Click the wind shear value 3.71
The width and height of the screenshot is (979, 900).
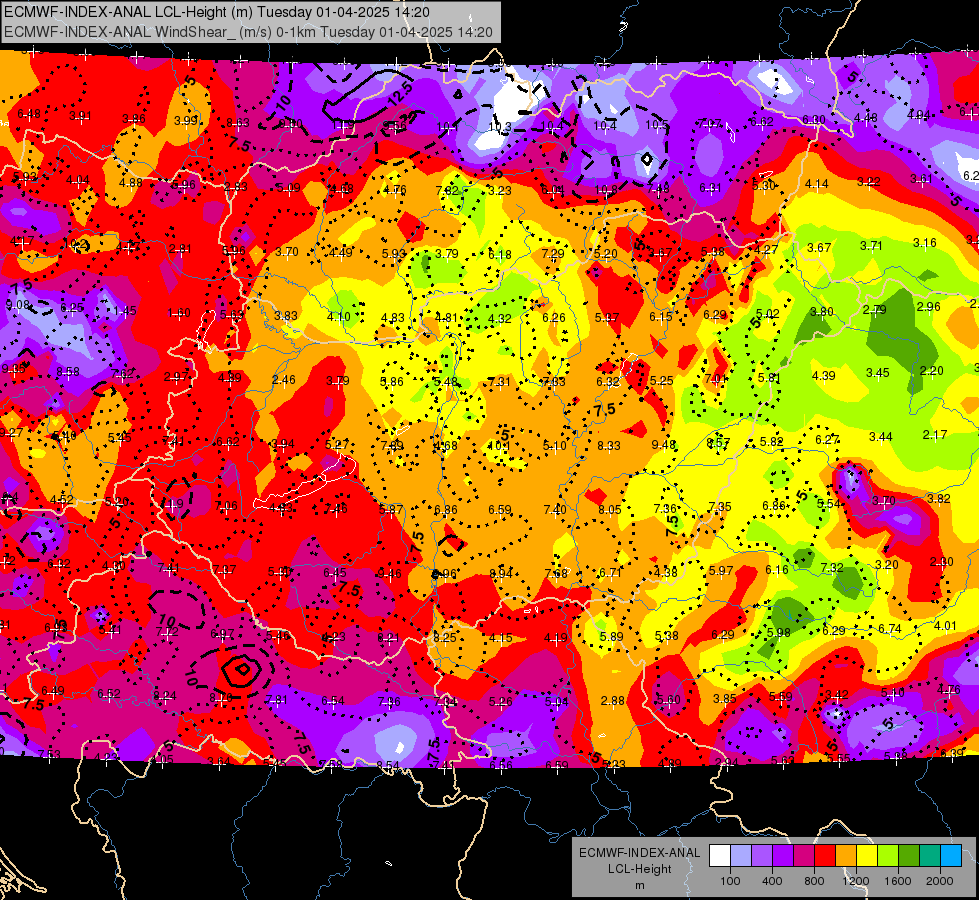871,245
